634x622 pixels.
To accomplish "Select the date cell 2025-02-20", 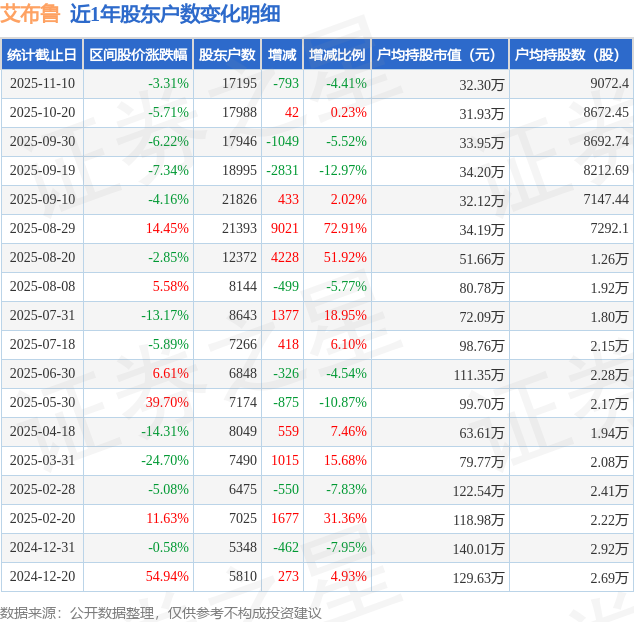I will (42, 518).
